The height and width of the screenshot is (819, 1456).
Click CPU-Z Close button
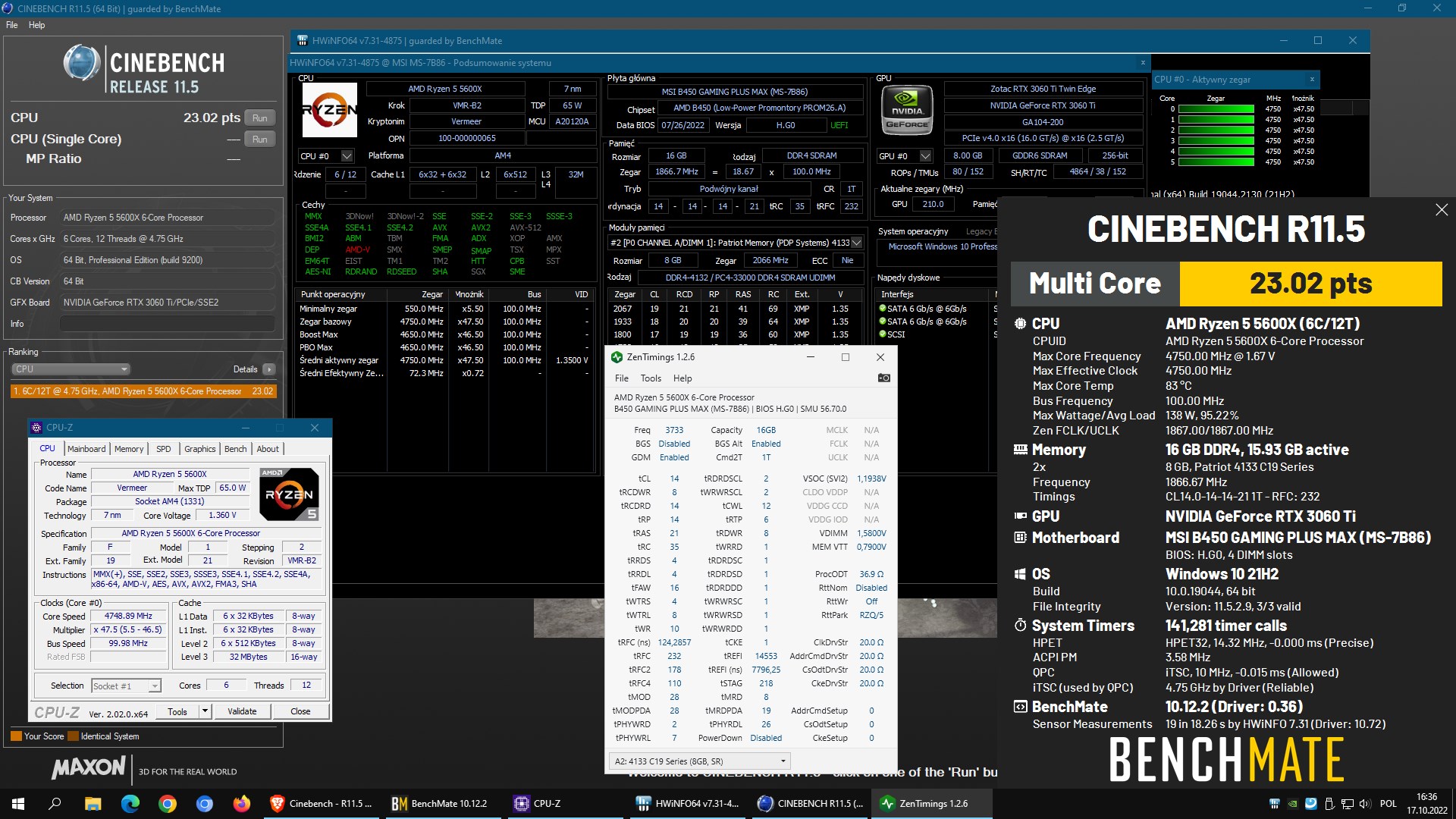[300, 711]
